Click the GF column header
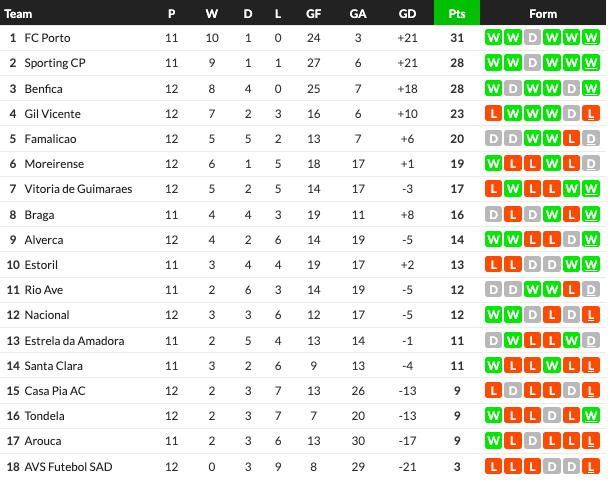This screenshot has width=608, height=482. [x=314, y=13]
